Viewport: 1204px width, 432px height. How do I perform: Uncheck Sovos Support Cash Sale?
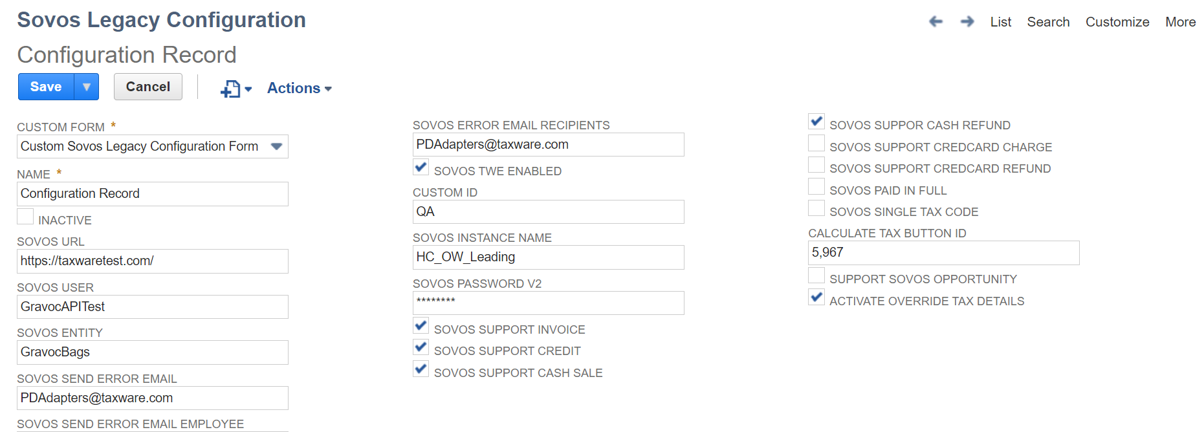coord(422,370)
